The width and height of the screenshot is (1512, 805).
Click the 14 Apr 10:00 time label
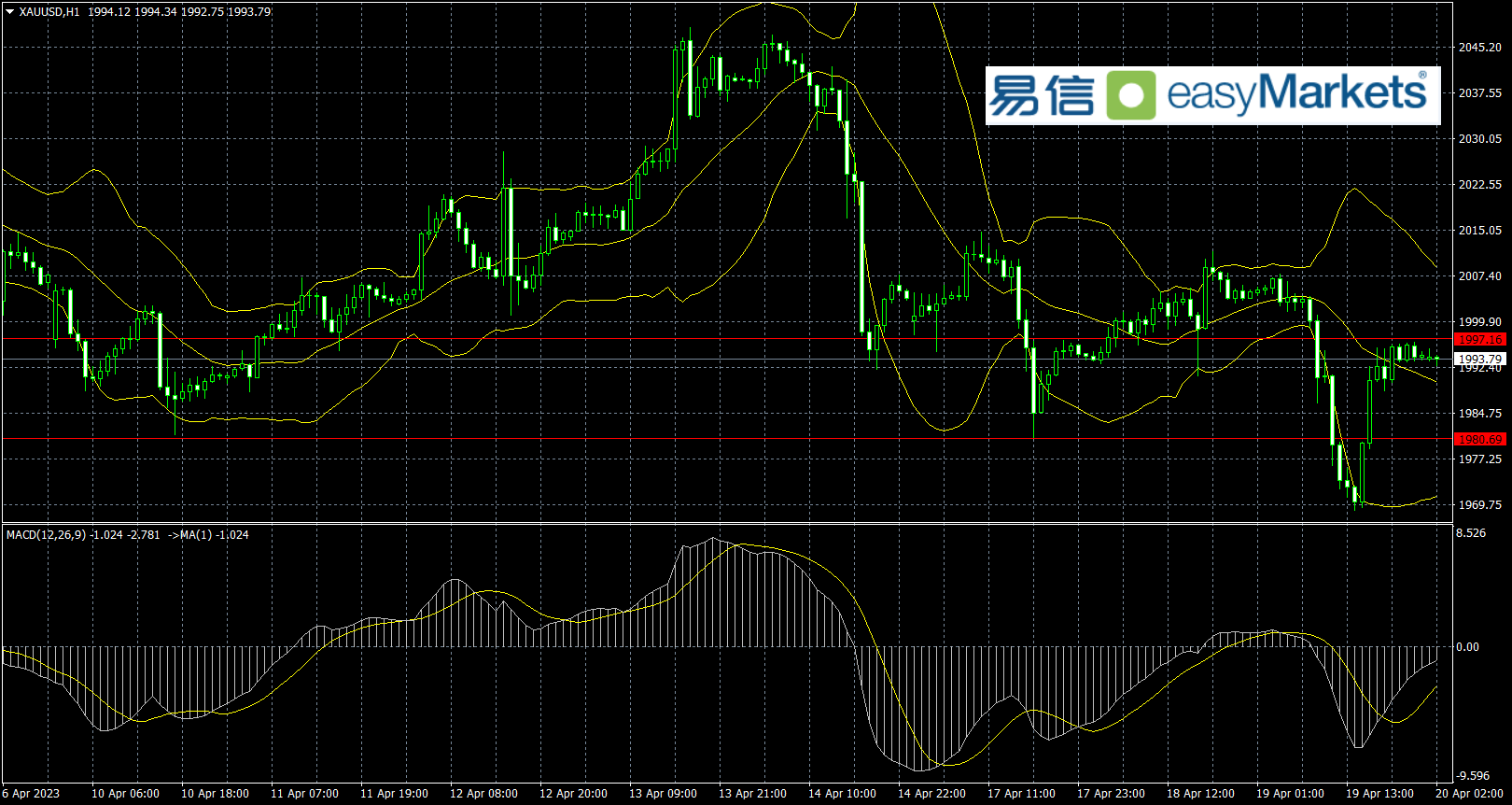click(x=842, y=794)
